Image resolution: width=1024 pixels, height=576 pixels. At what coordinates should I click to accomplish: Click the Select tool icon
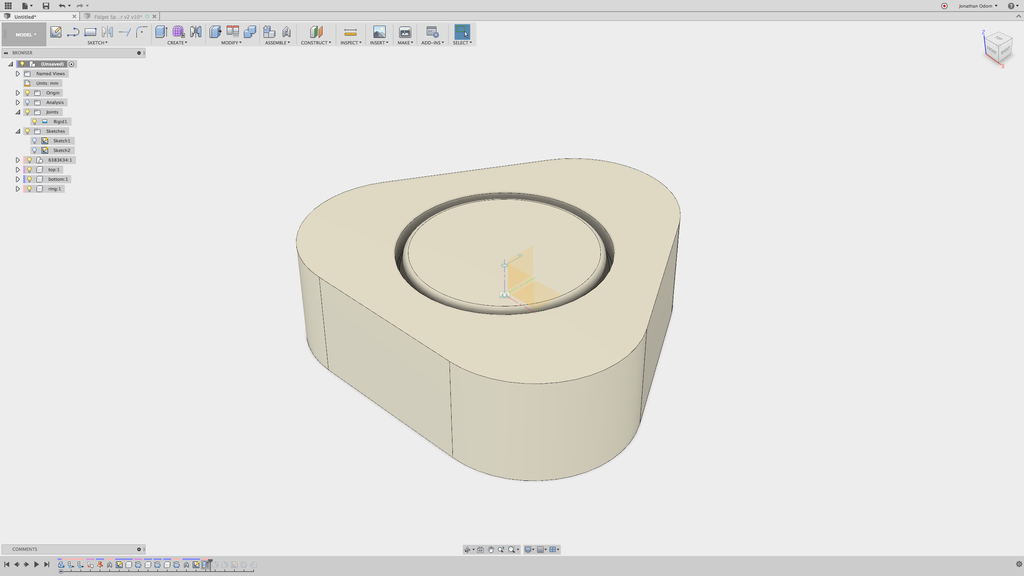tap(462, 31)
